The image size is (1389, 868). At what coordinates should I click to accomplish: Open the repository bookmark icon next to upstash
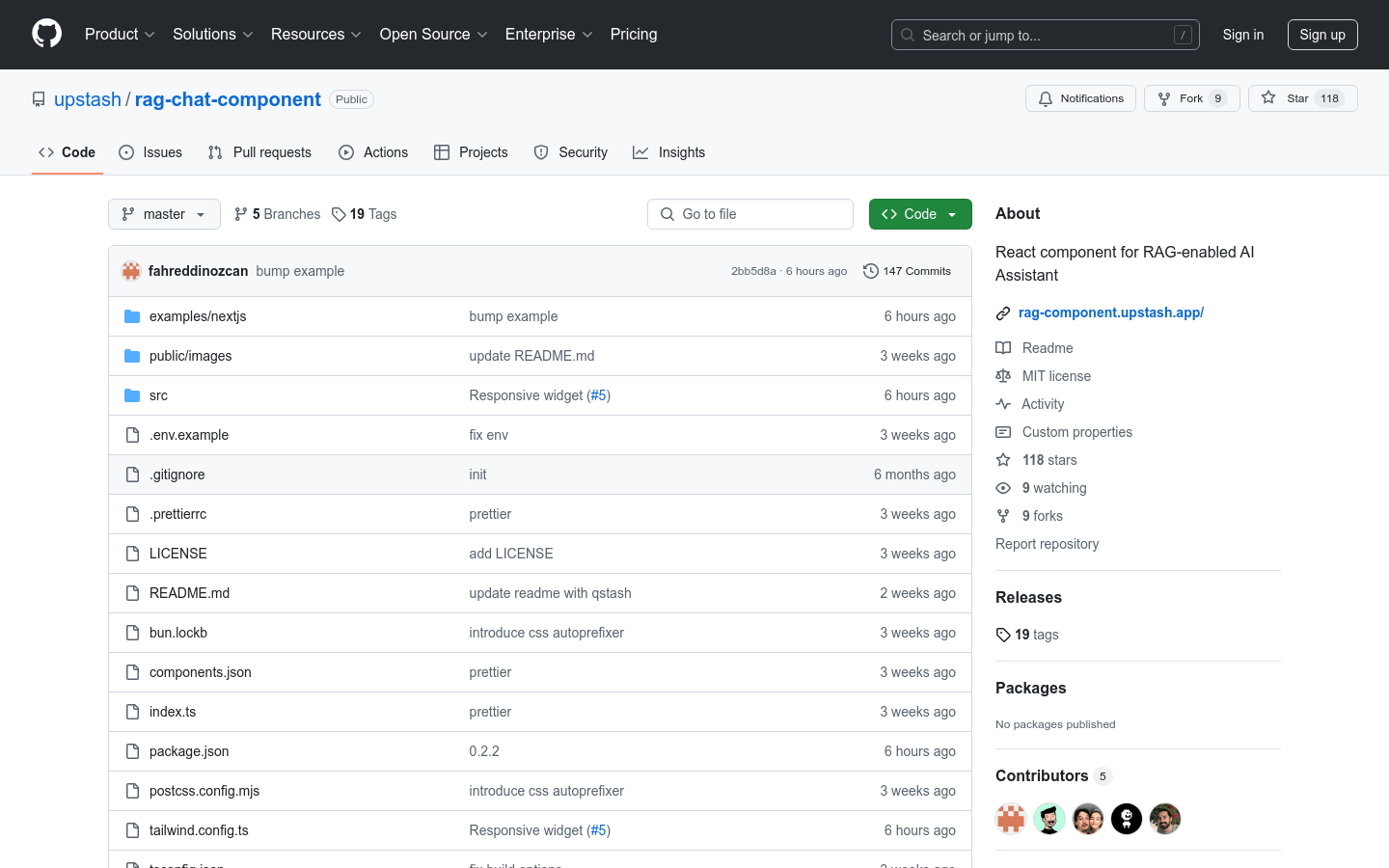38,98
